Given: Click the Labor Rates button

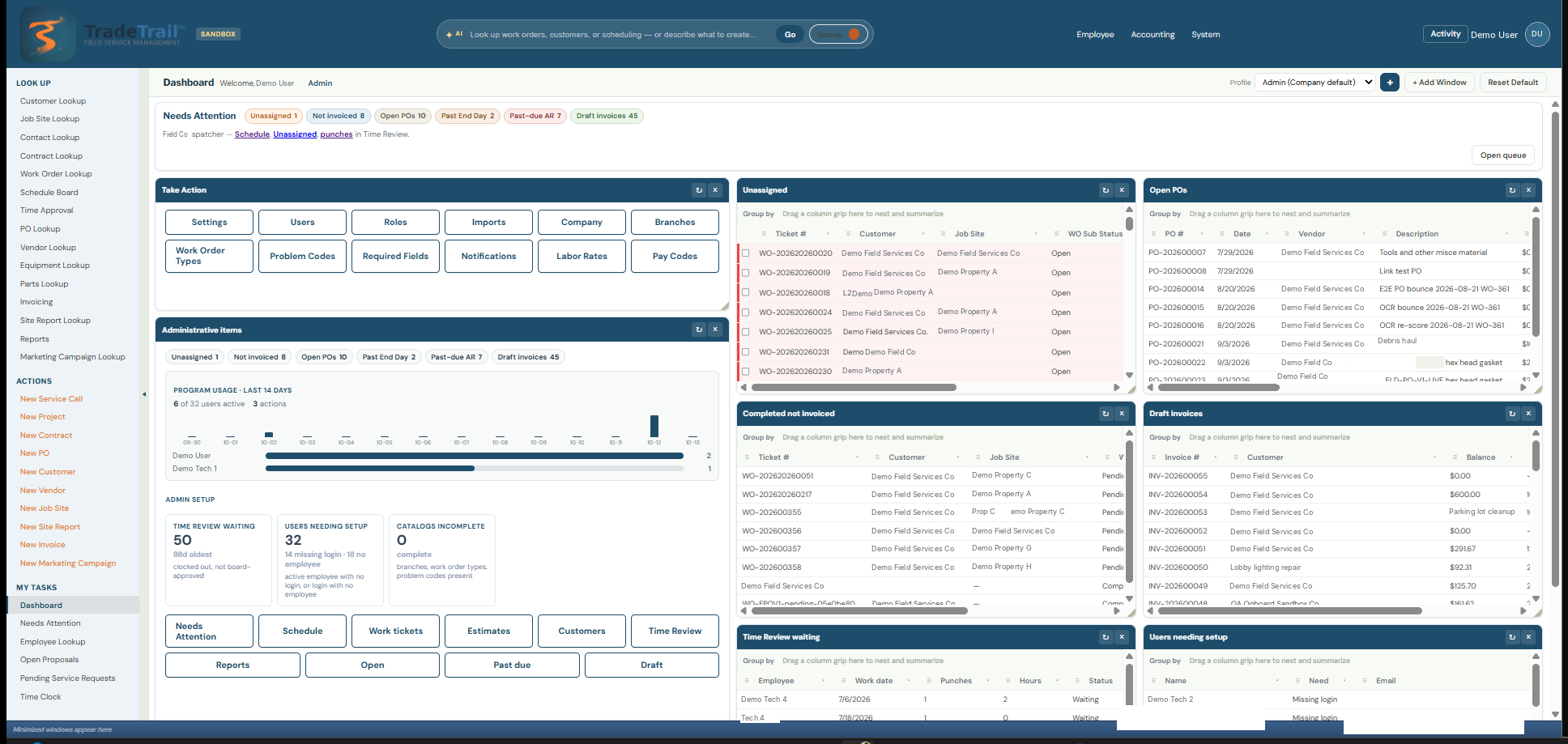Looking at the screenshot, I should 582,256.
